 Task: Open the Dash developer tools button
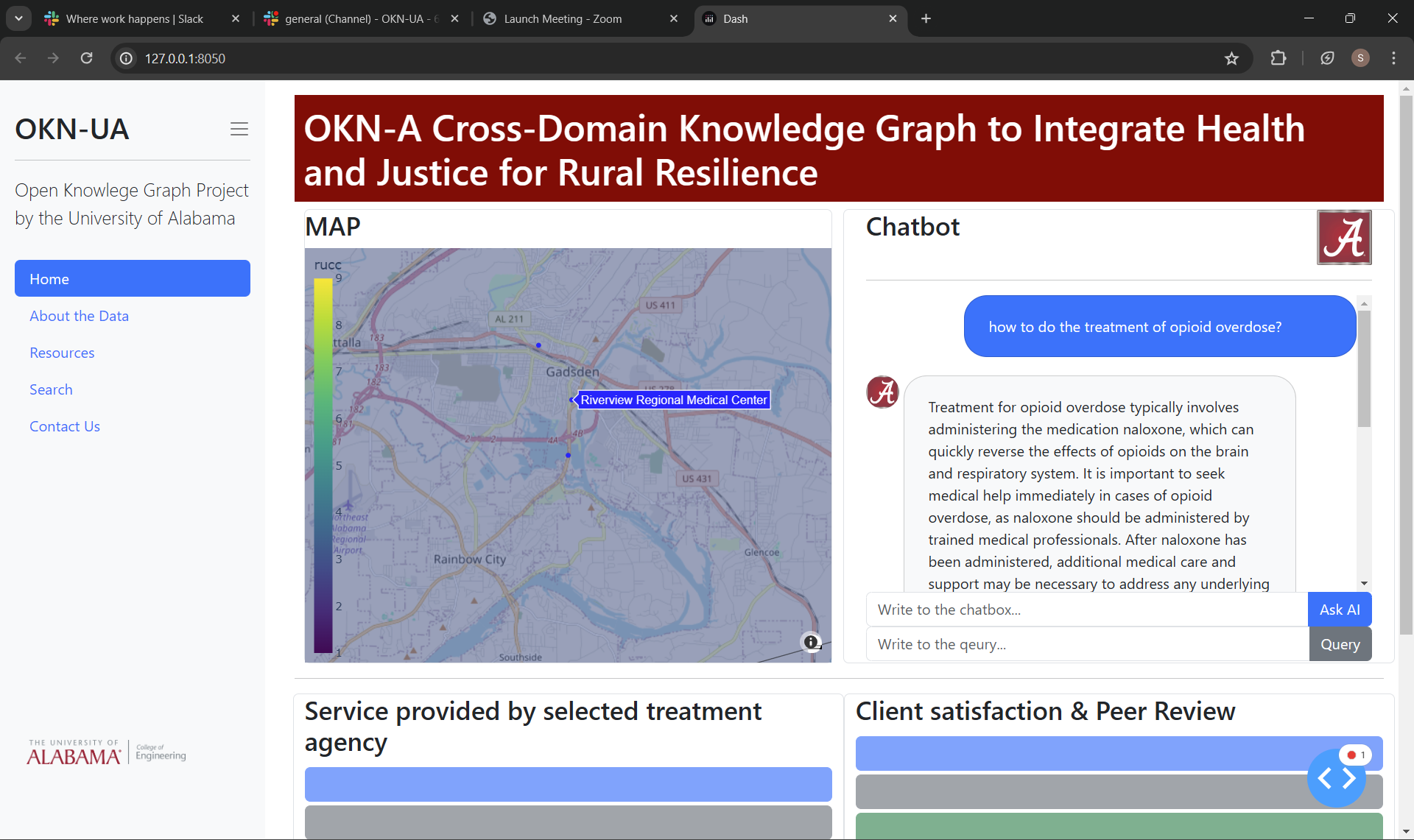(1337, 777)
